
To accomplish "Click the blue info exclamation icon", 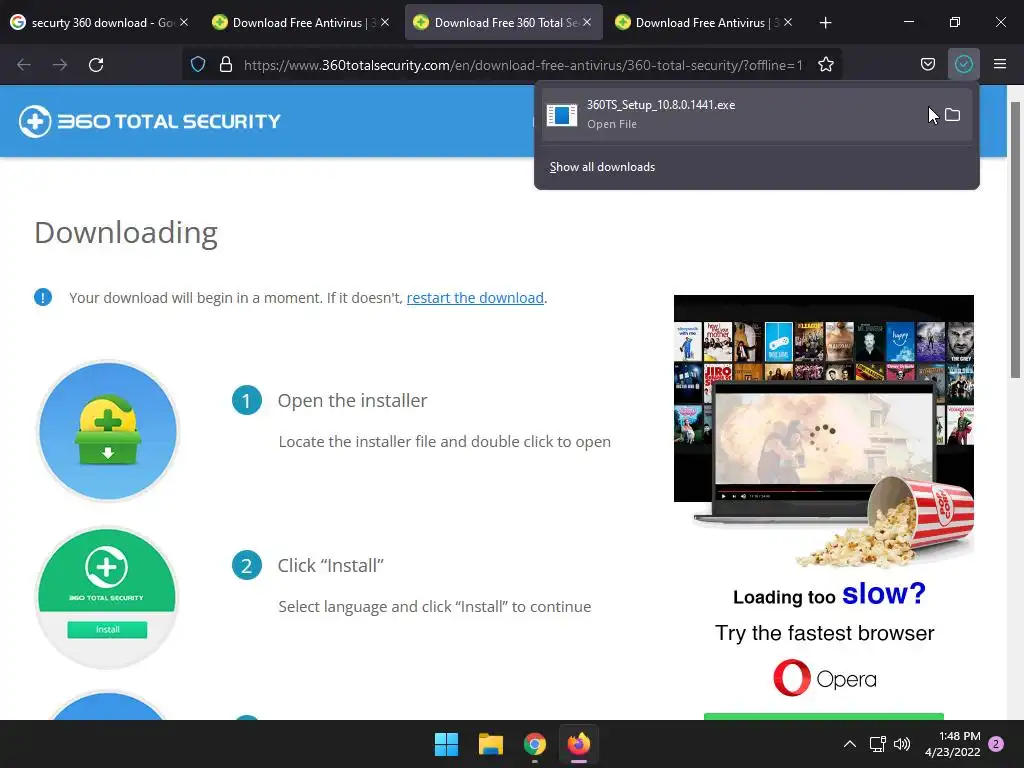I will point(43,297).
